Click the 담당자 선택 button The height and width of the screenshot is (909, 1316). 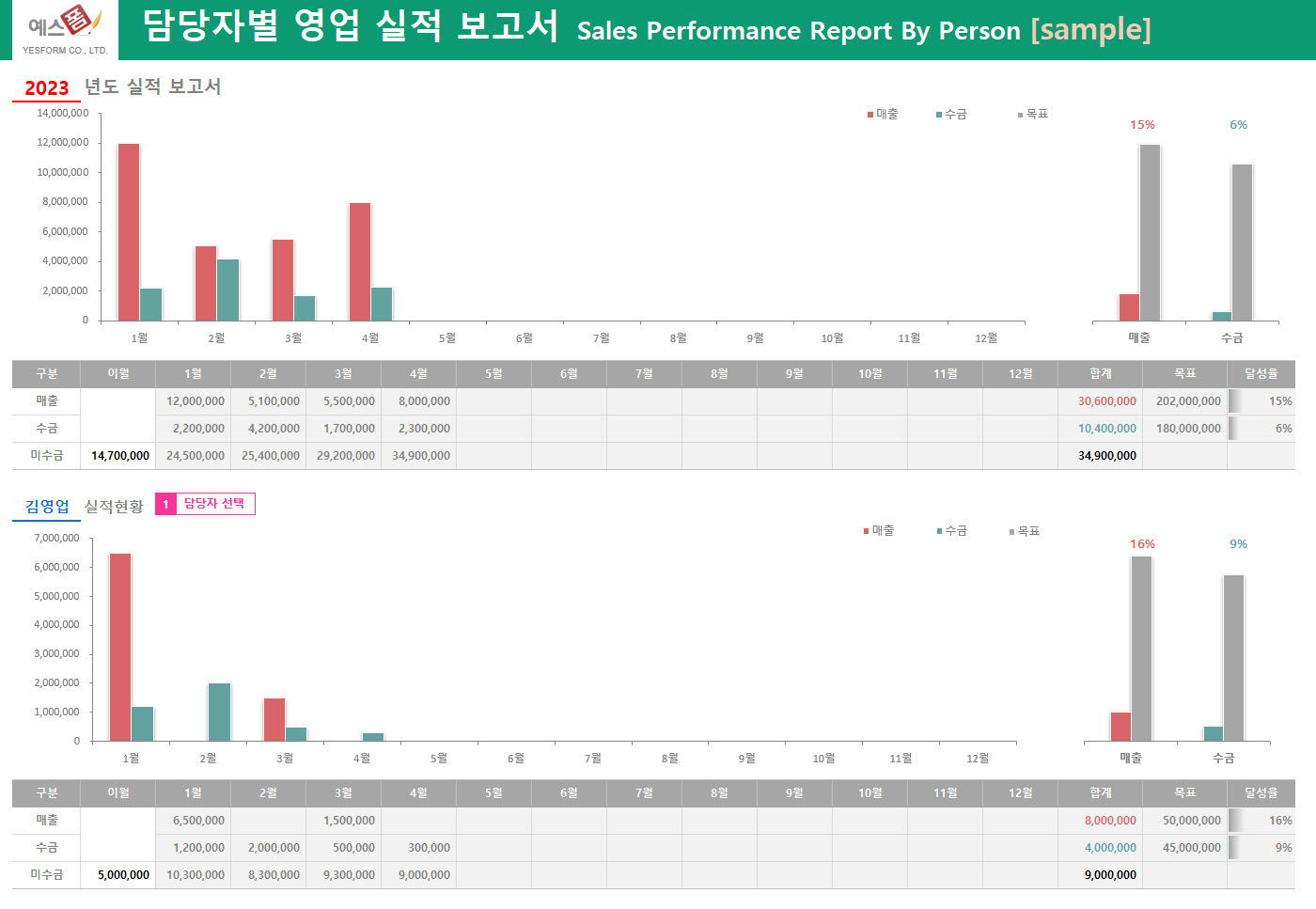(214, 504)
